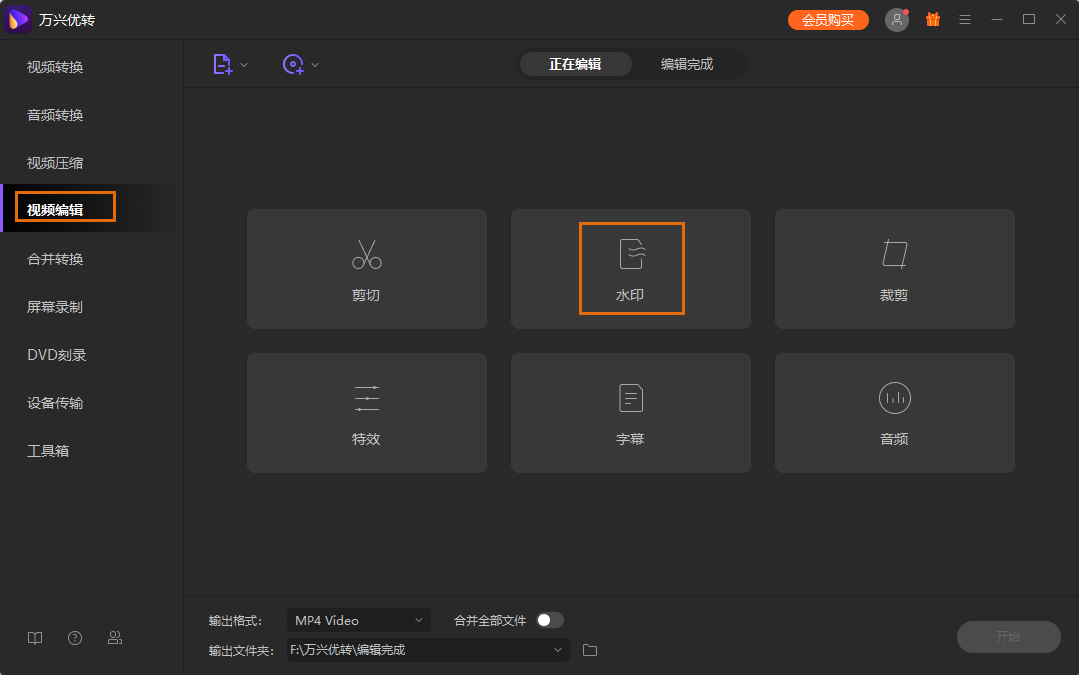The width and height of the screenshot is (1079, 675).
Task: Open the 字幕 (Subtitle) tool
Action: [x=630, y=412]
